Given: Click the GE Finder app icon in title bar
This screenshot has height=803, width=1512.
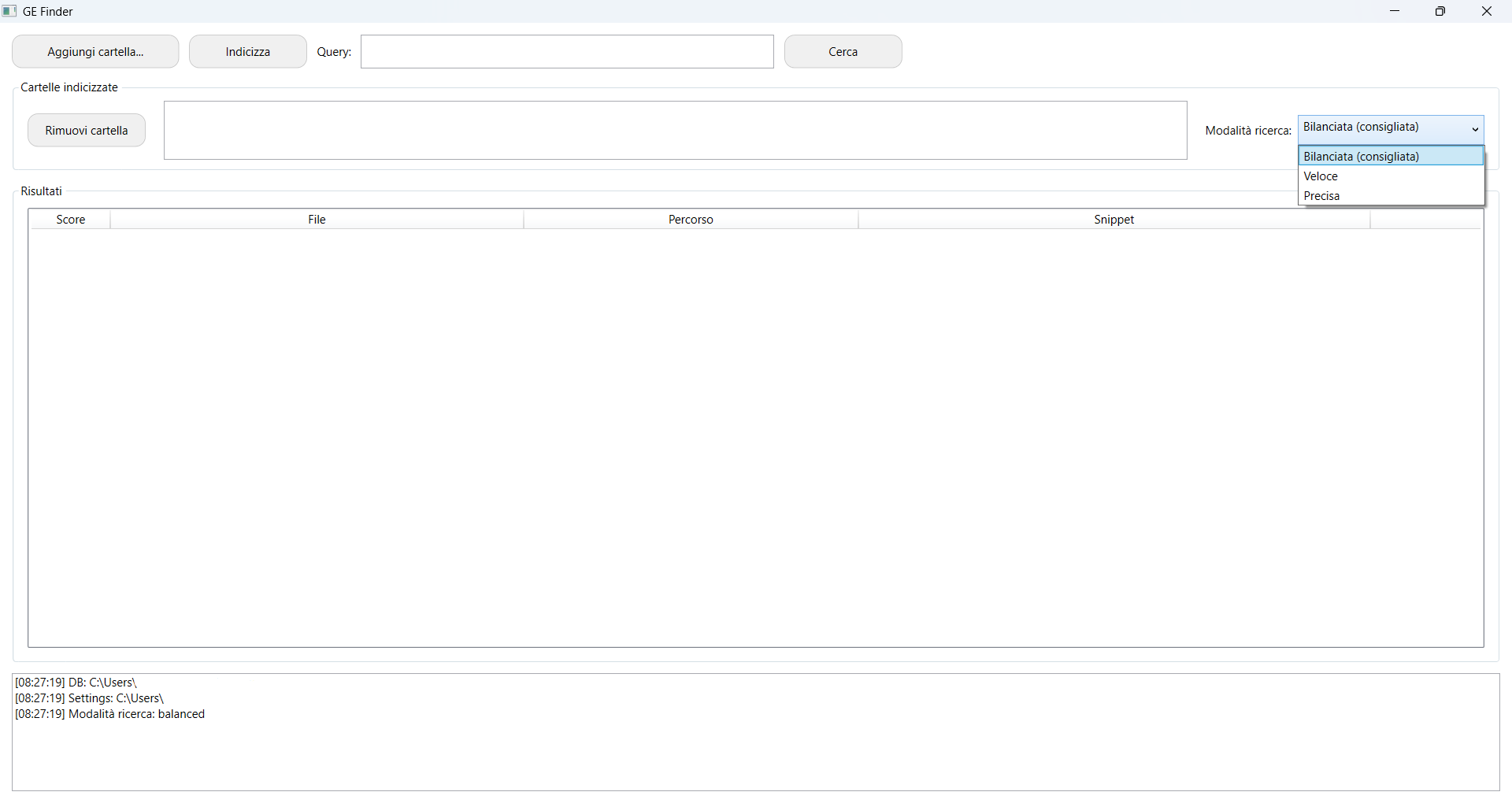Looking at the screenshot, I should click(9, 11).
